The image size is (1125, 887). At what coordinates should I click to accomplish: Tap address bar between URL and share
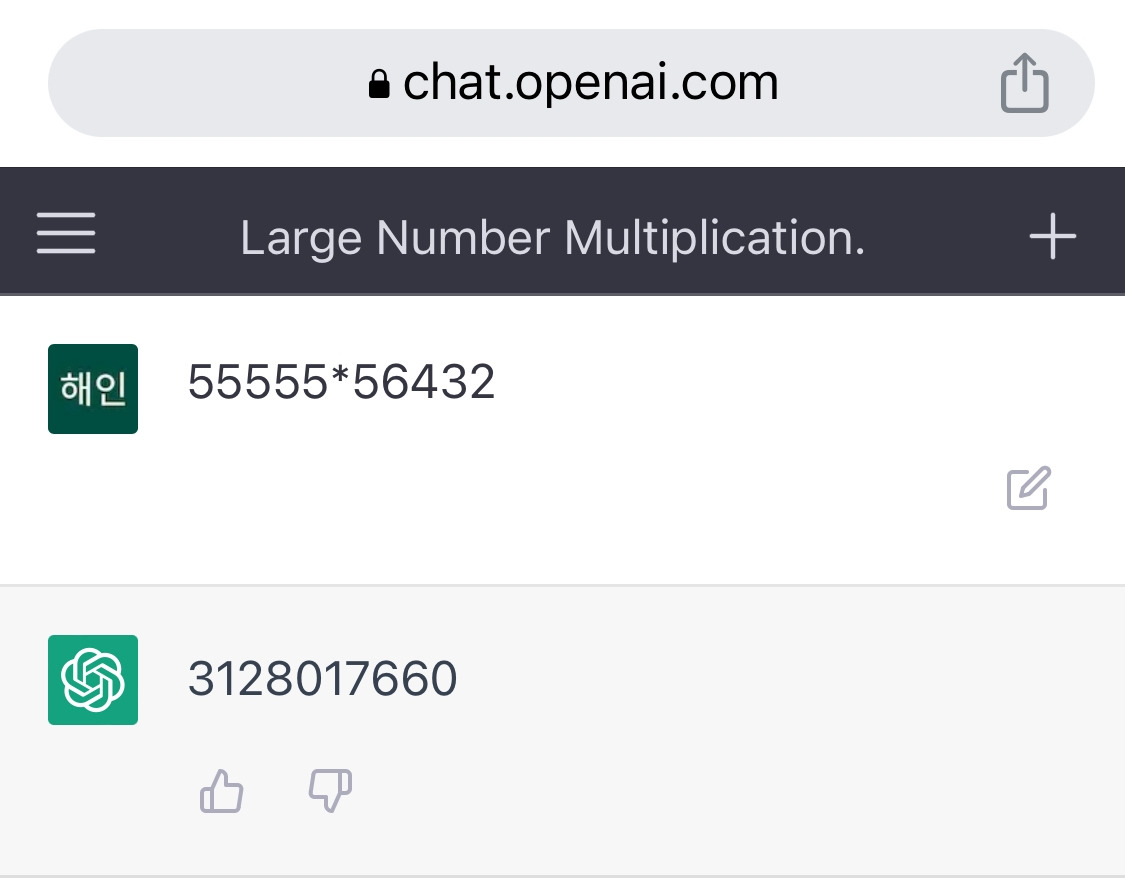(x=890, y=83)
